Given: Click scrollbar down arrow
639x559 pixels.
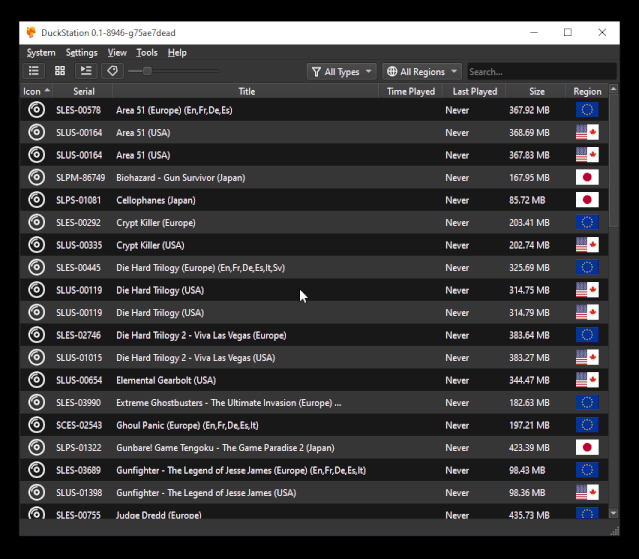Looking at the screenshot, I should 613,513.
